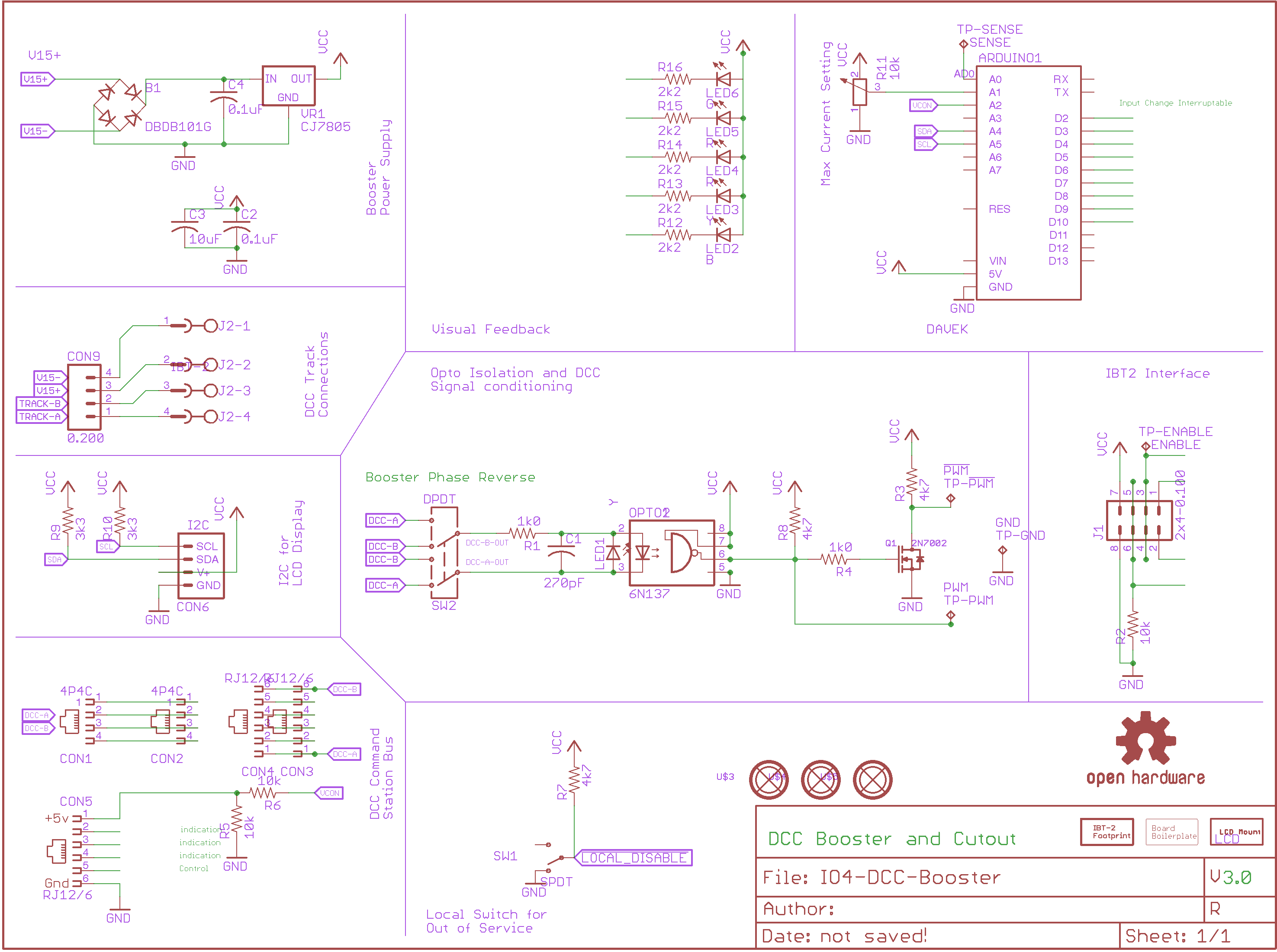Select the 'DBDB101G' part value text
Screen dimensions: 1277x952
[x=178, y=126]
